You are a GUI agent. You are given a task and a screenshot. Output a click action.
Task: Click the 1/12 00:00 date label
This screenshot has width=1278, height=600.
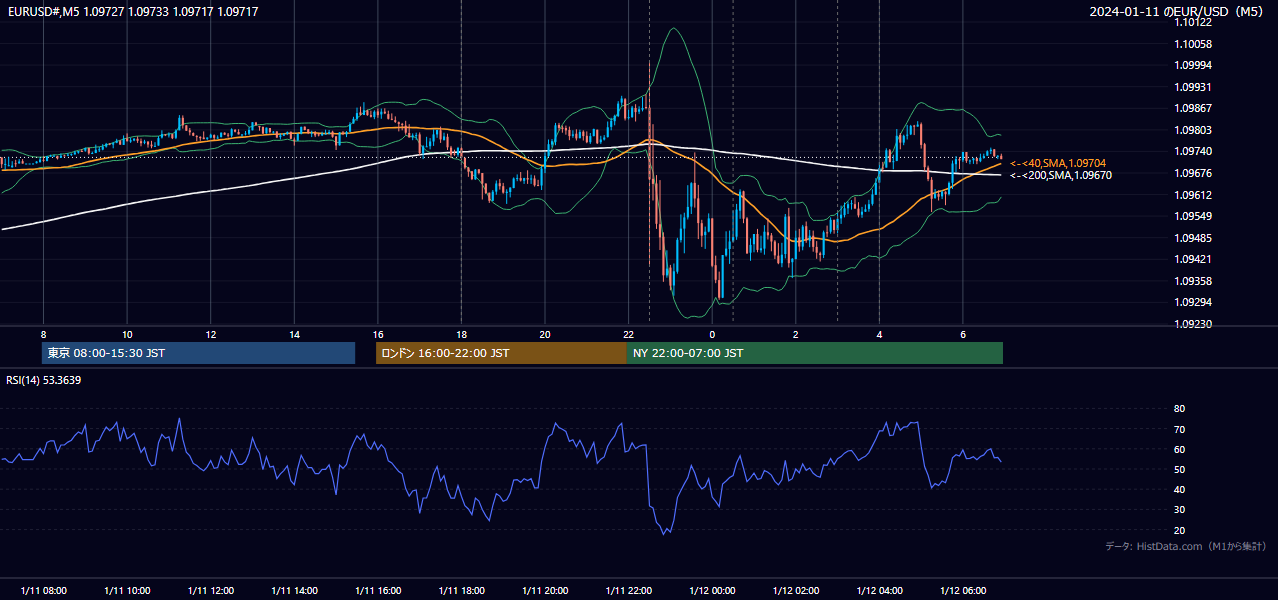coord(712,591)
